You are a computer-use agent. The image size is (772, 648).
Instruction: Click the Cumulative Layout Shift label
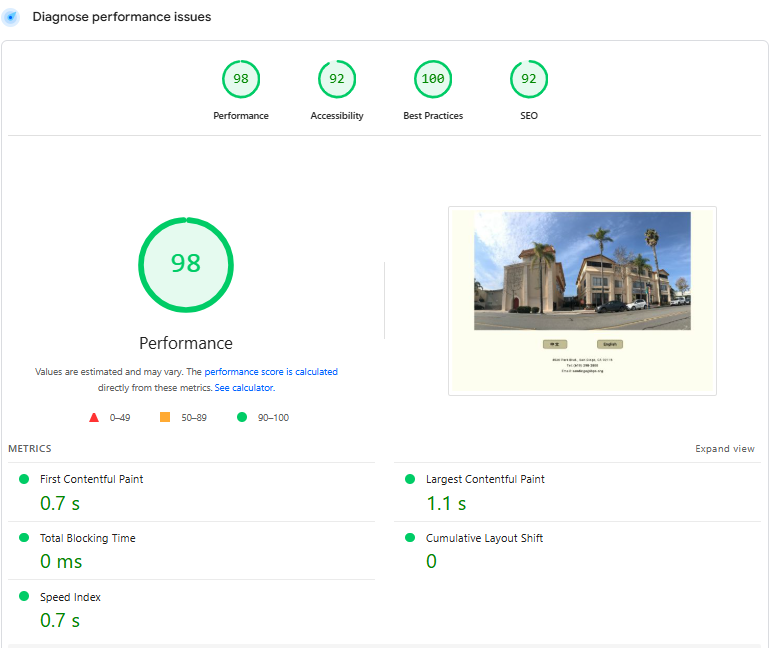(x=484, y=538)
